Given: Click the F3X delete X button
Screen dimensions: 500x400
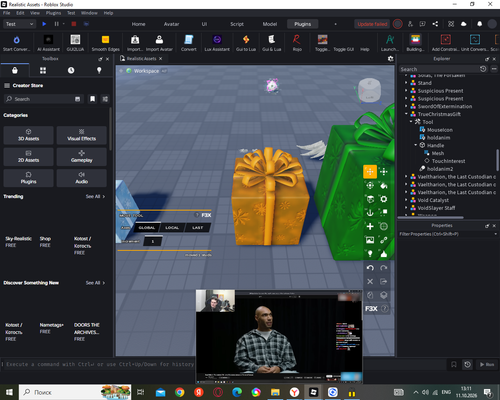Looking at the screenshot, I should pos(370,281).
